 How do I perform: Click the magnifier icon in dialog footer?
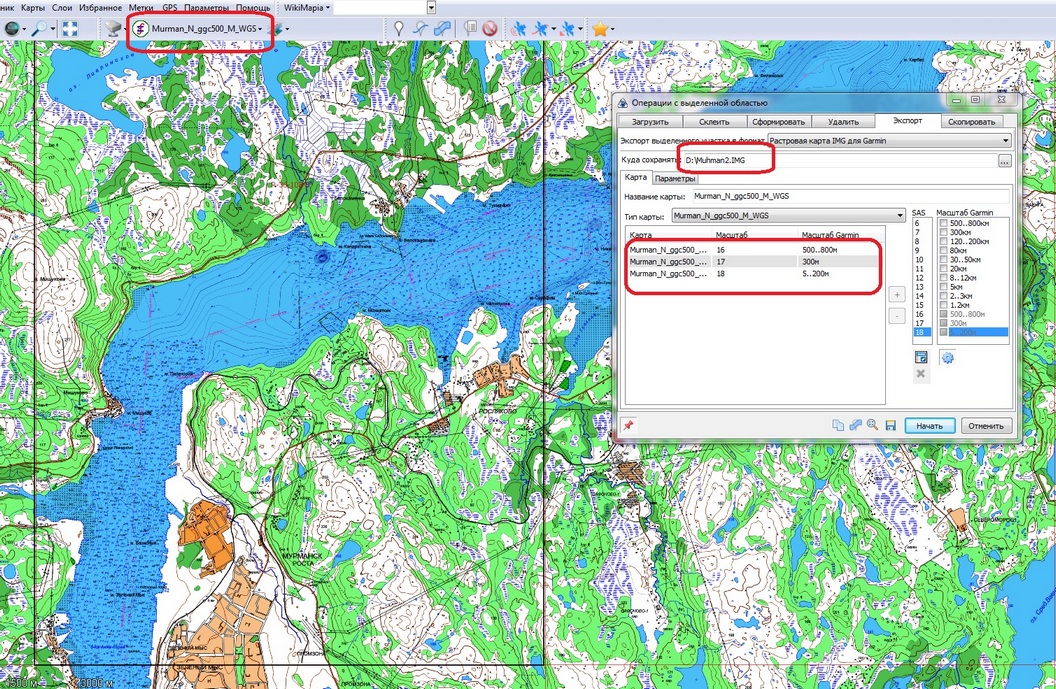(873, 425)
